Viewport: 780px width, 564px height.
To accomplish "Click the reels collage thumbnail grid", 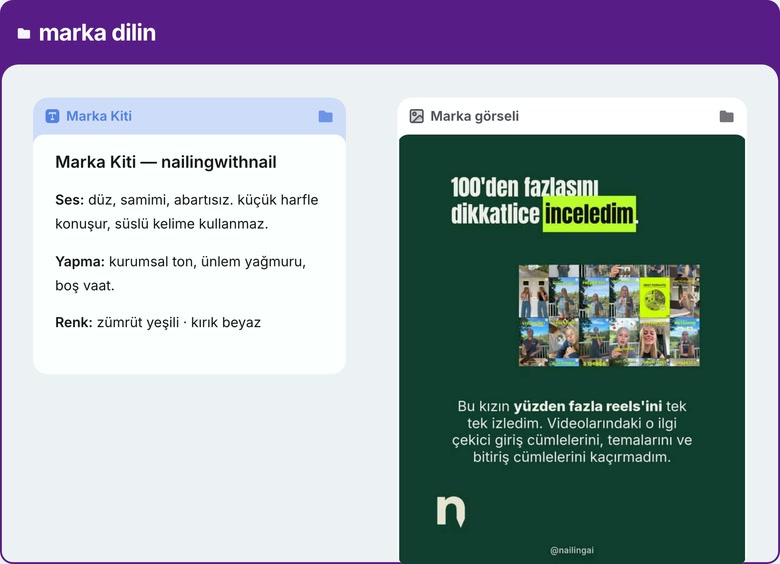I will click(x=609, y=315).
